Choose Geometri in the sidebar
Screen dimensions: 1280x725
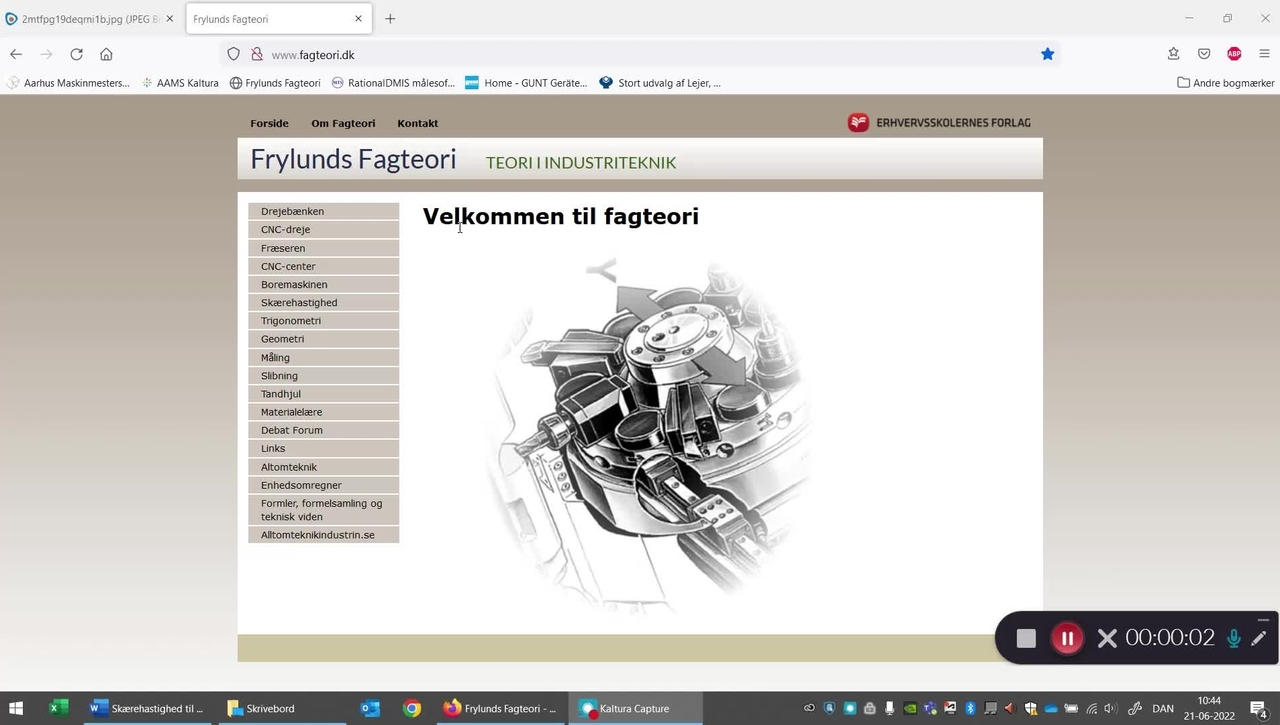pos(323,339)
